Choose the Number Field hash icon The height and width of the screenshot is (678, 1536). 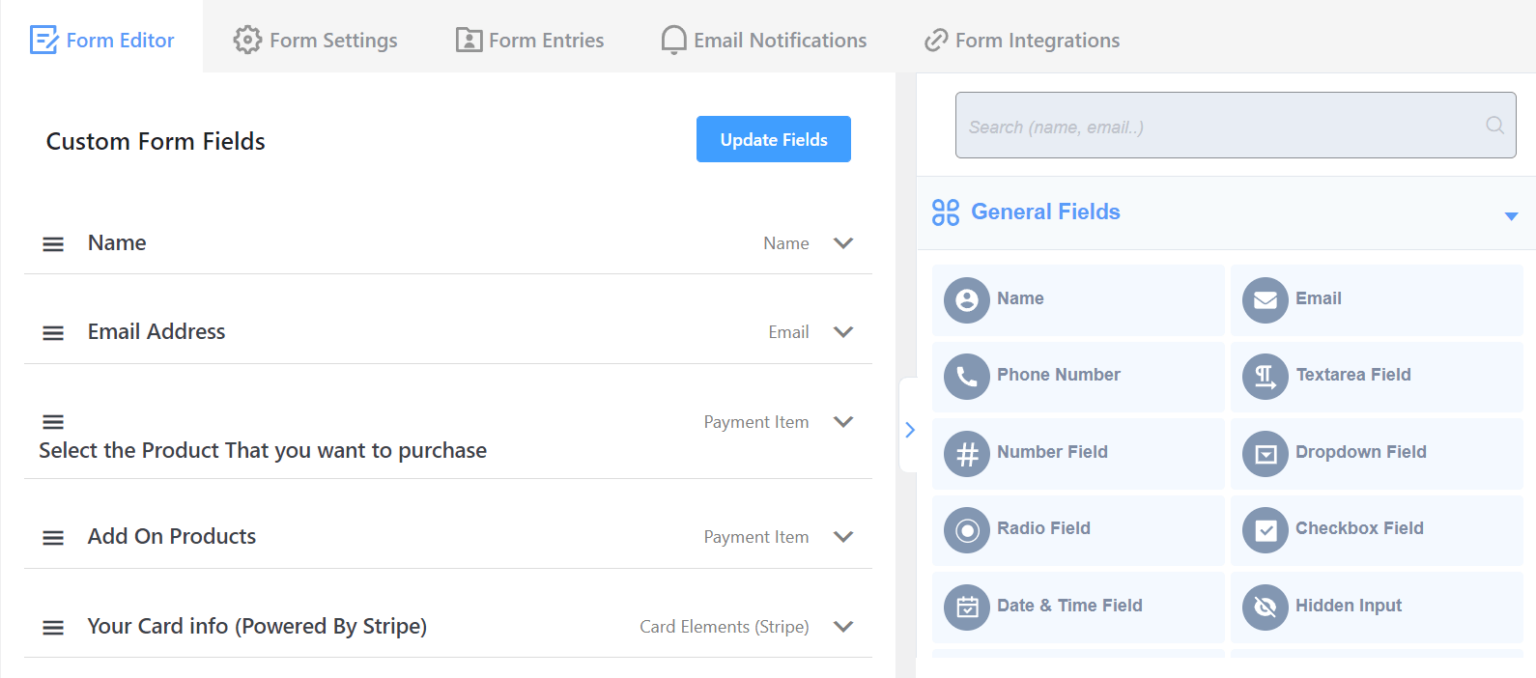(x=966, y=453)
